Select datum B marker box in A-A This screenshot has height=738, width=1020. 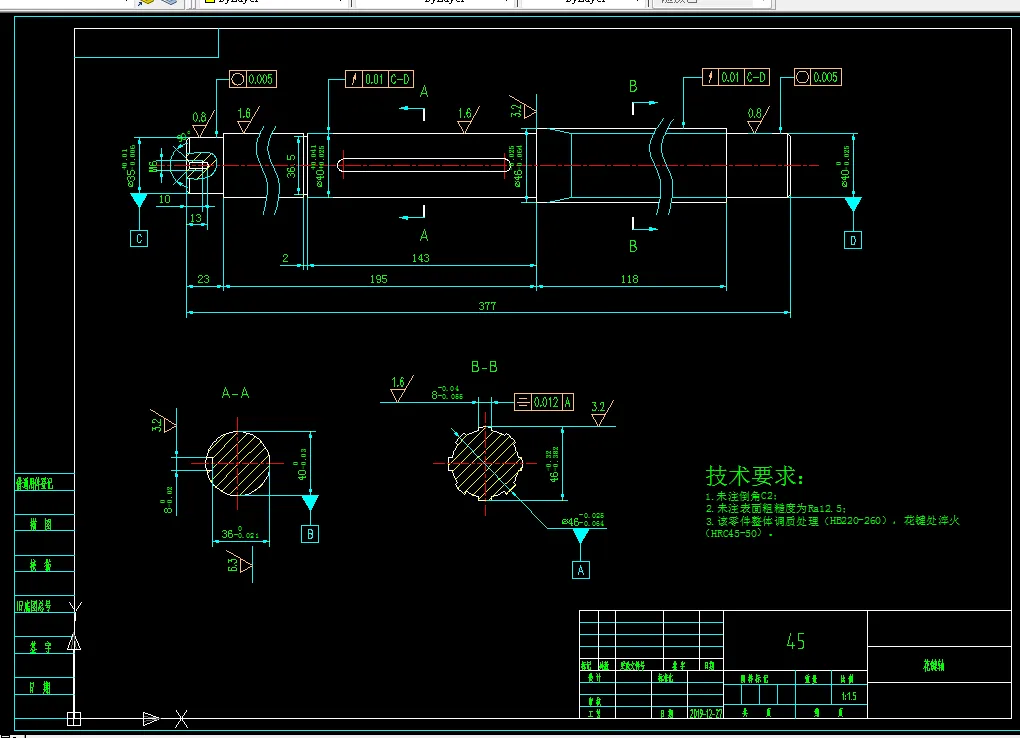(x=310, y=534)
